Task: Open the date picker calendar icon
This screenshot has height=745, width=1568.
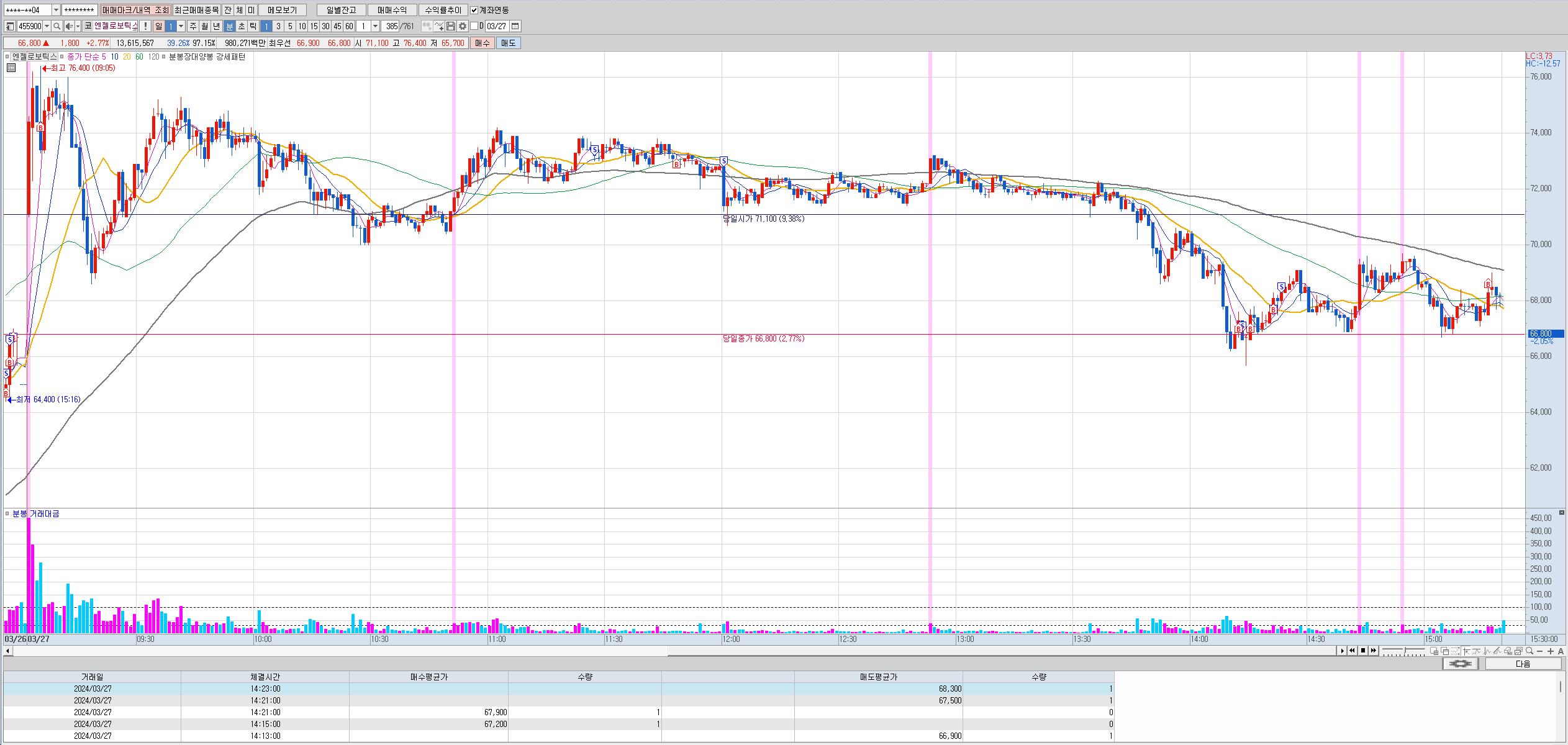Action: click(515, 26)
